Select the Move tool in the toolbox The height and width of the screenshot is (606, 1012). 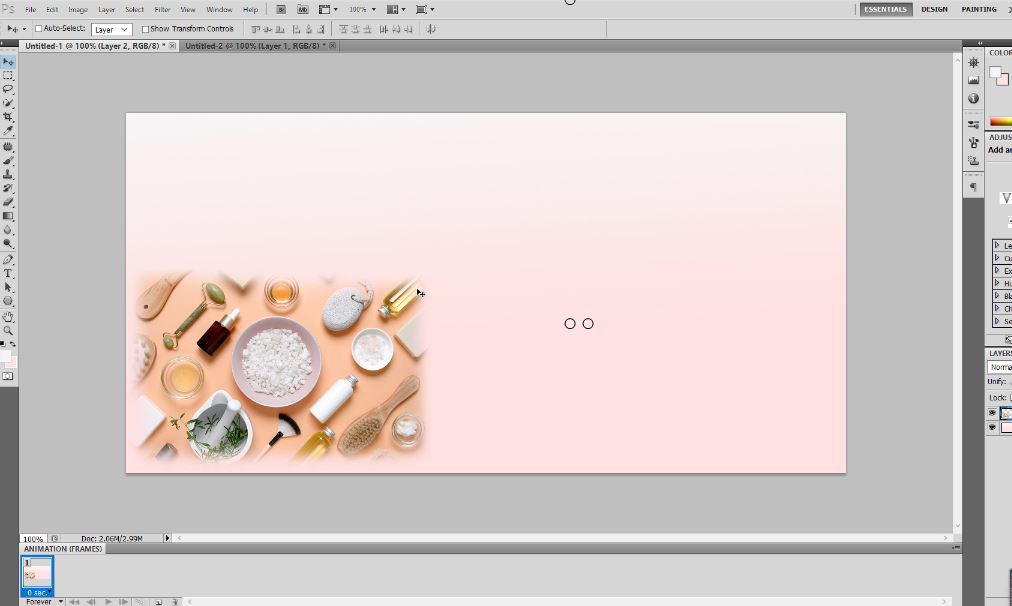tap(8, 62)
